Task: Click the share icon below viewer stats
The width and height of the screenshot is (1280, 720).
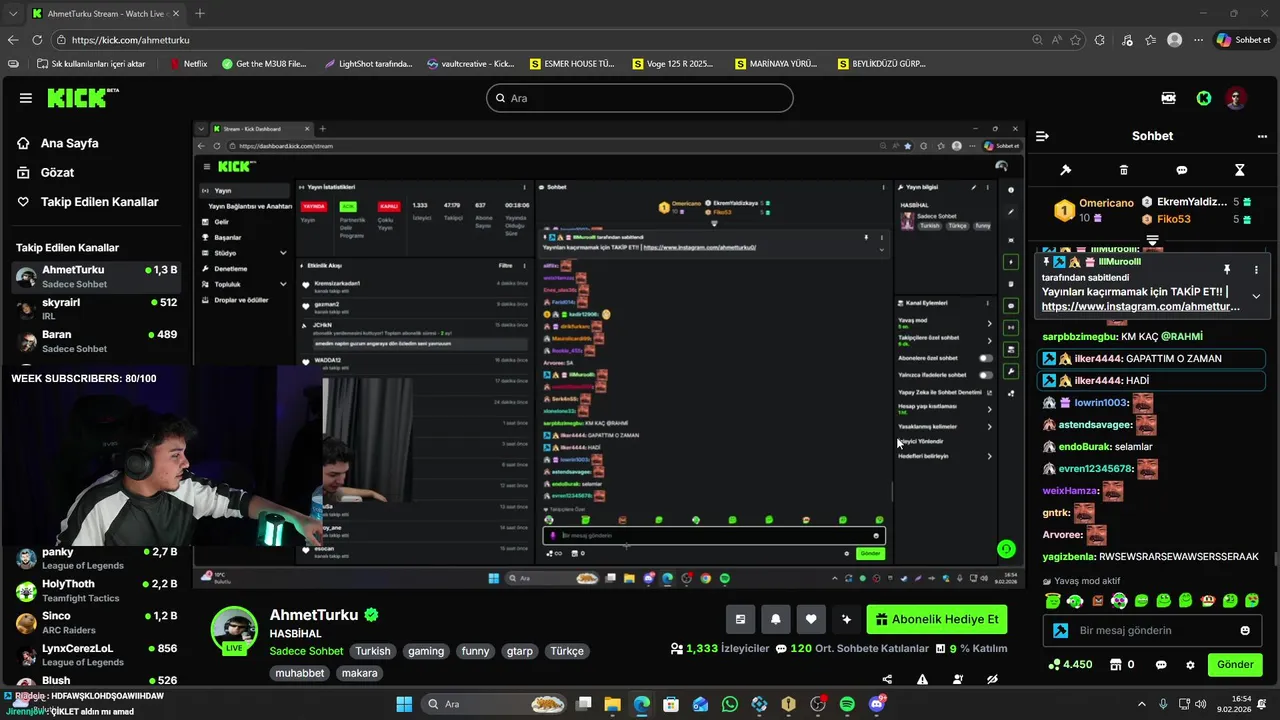Action: point(887,679)
